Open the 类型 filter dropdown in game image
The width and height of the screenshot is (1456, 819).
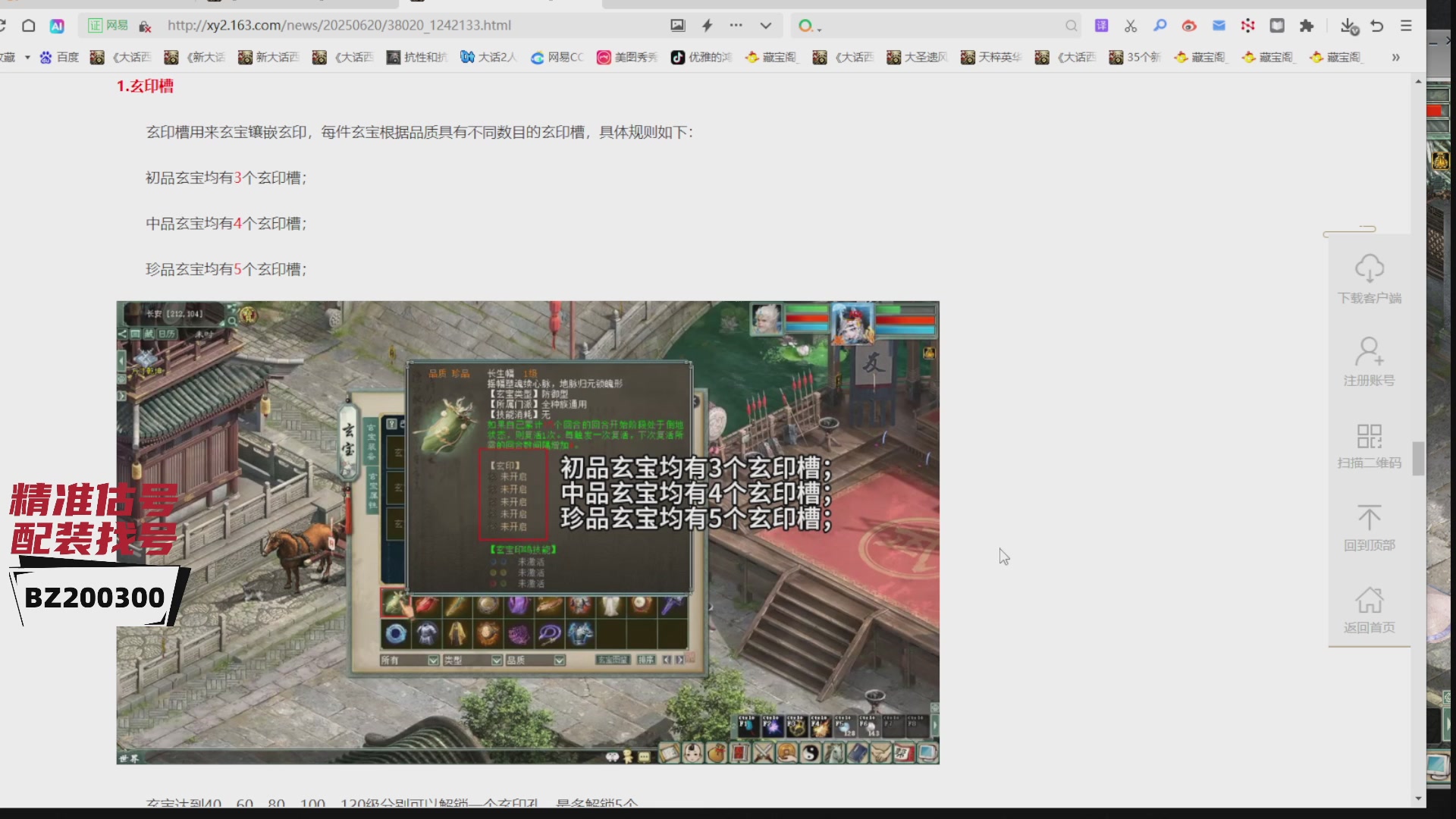point(472,661)
